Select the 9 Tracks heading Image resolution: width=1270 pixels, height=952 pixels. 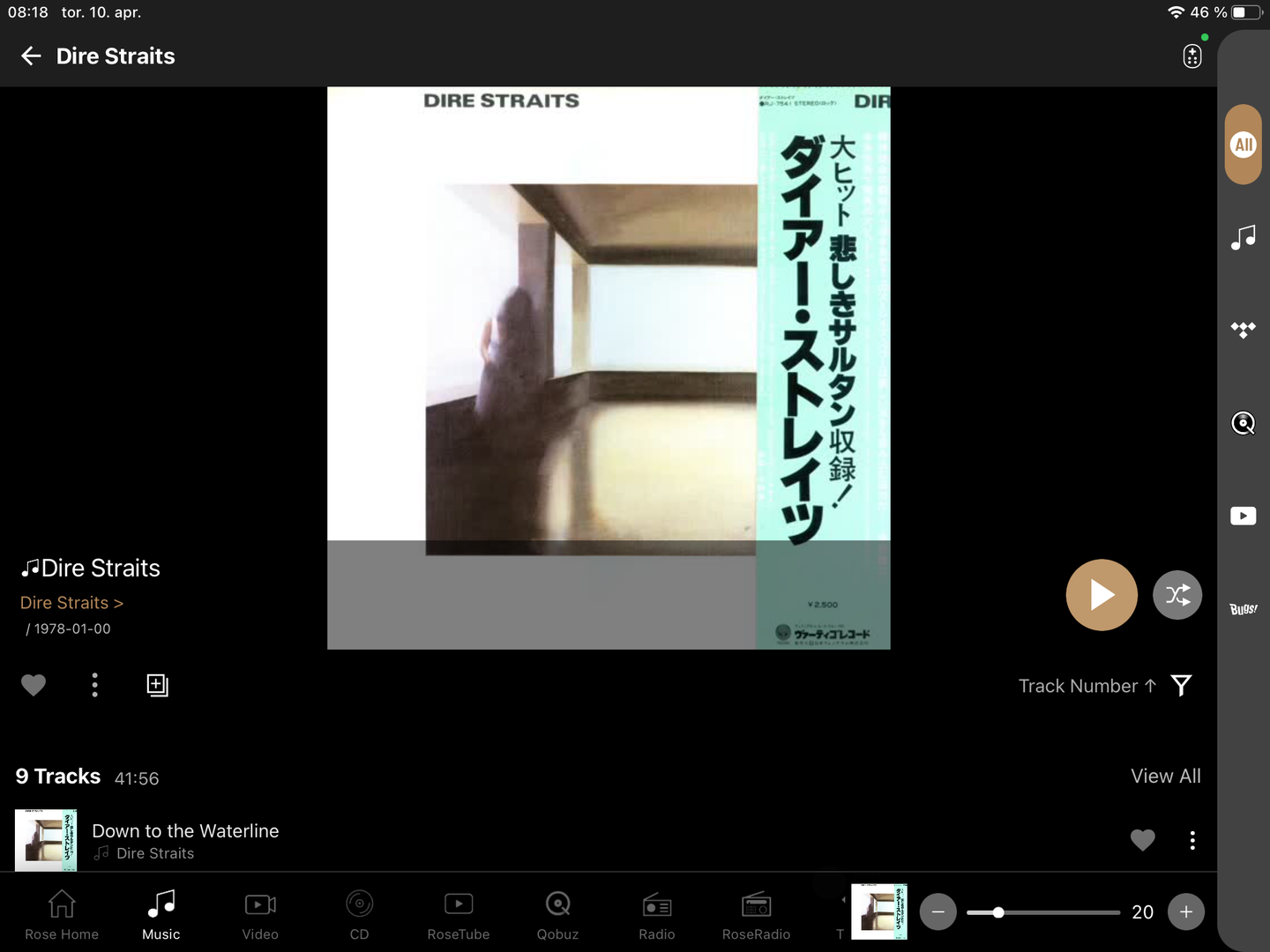(x=58, y=776)
